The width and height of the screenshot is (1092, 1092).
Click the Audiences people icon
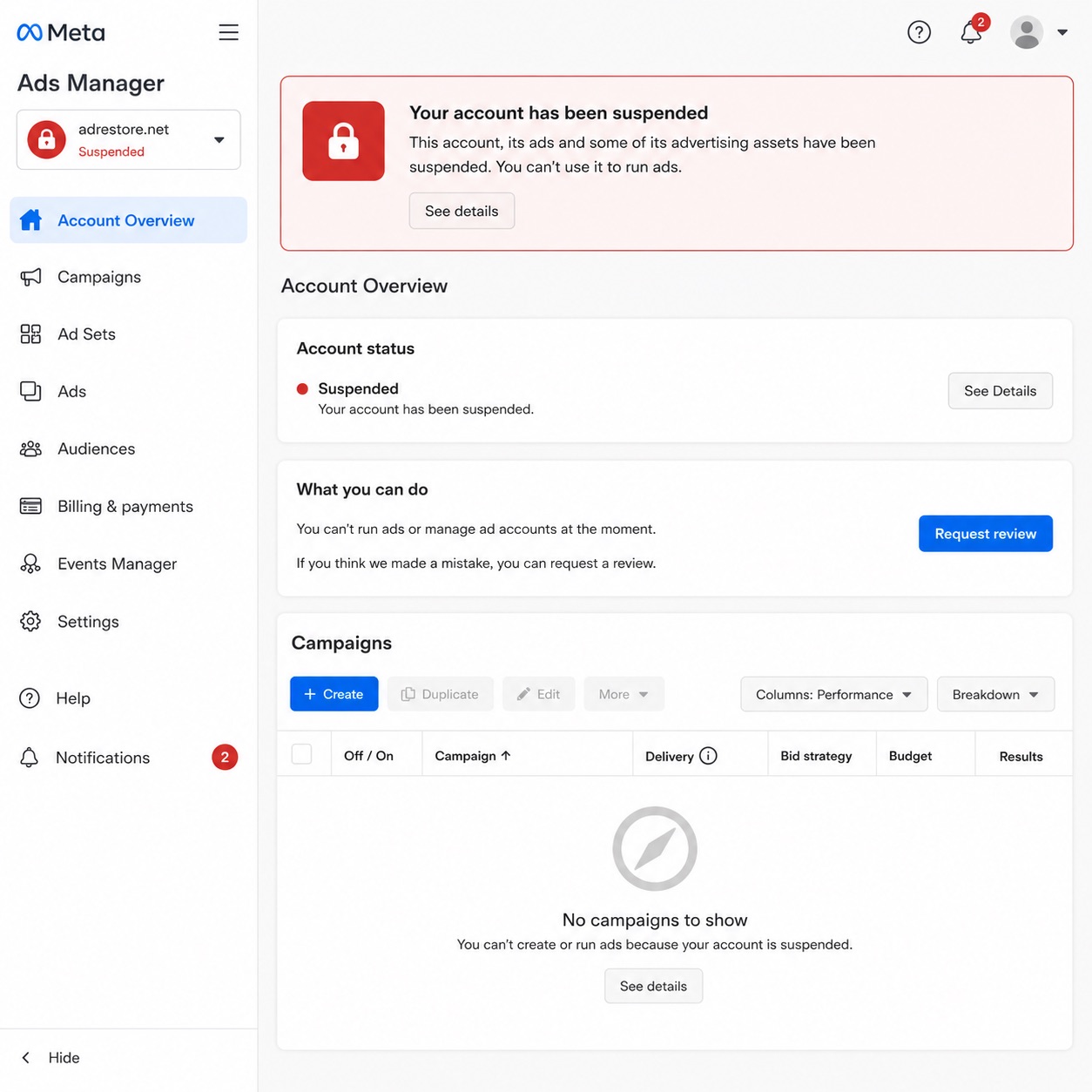pyautogui.click(x=30, y=449)
